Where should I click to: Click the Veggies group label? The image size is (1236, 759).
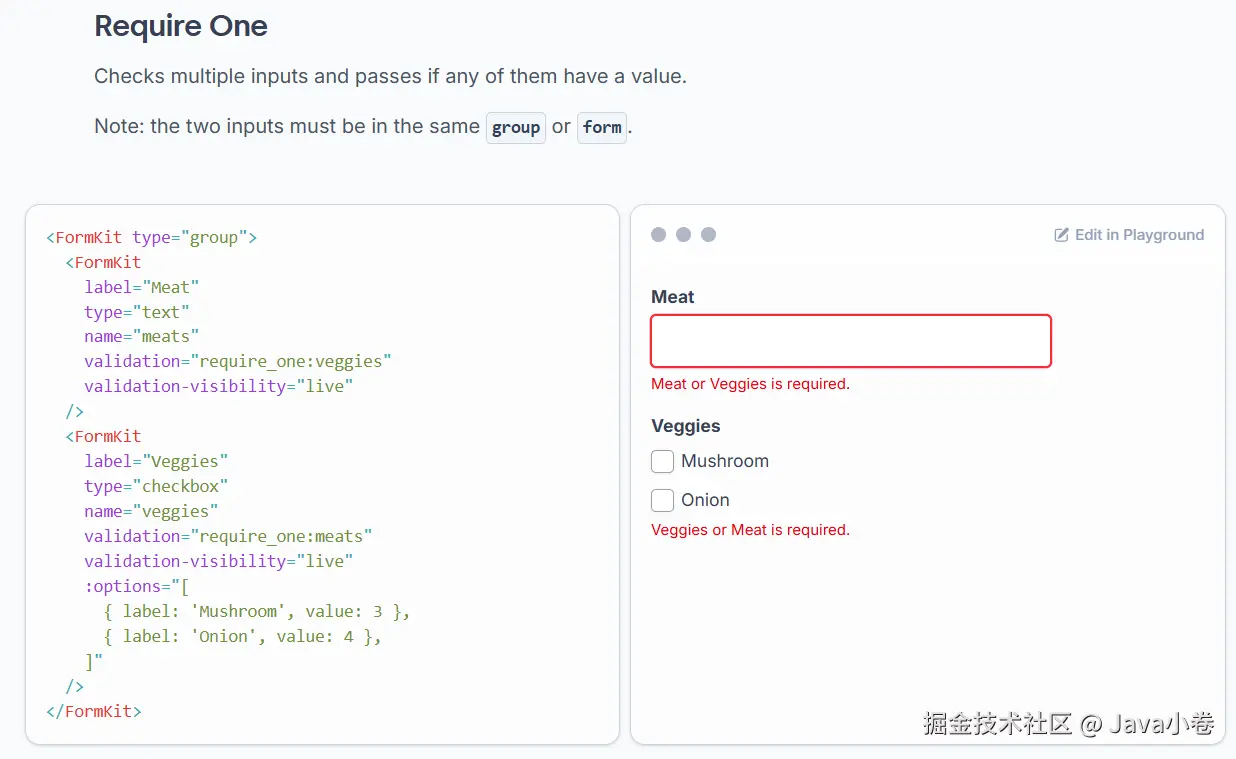tap(686, 426)
